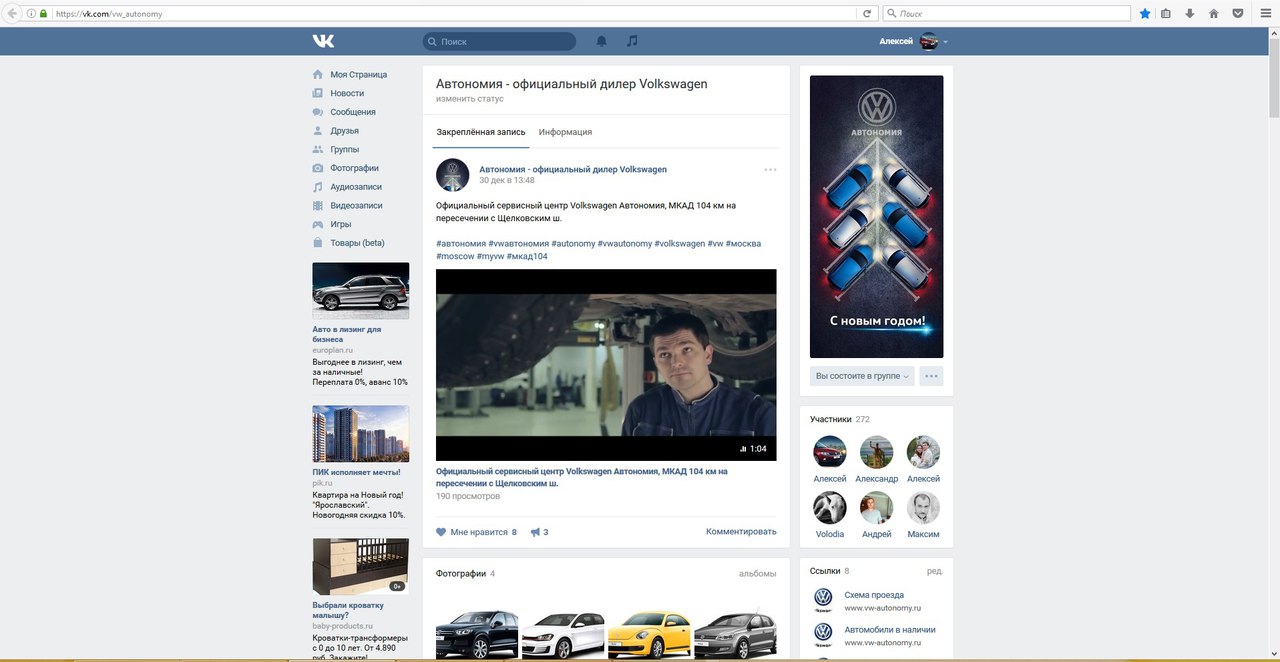Image resolution: width=1280 pixels, height=662 pixels.
Task: Open the Firefox hamburger menu
Action: (1266, 14)
